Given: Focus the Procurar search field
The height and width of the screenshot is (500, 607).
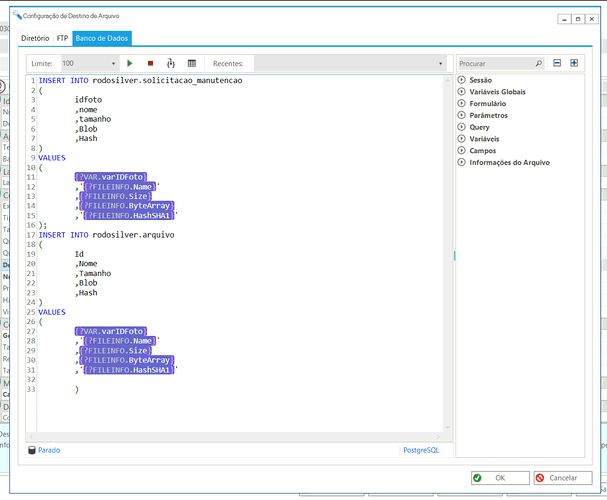Looking at the screenshot, I should click(x=496, y=63).
